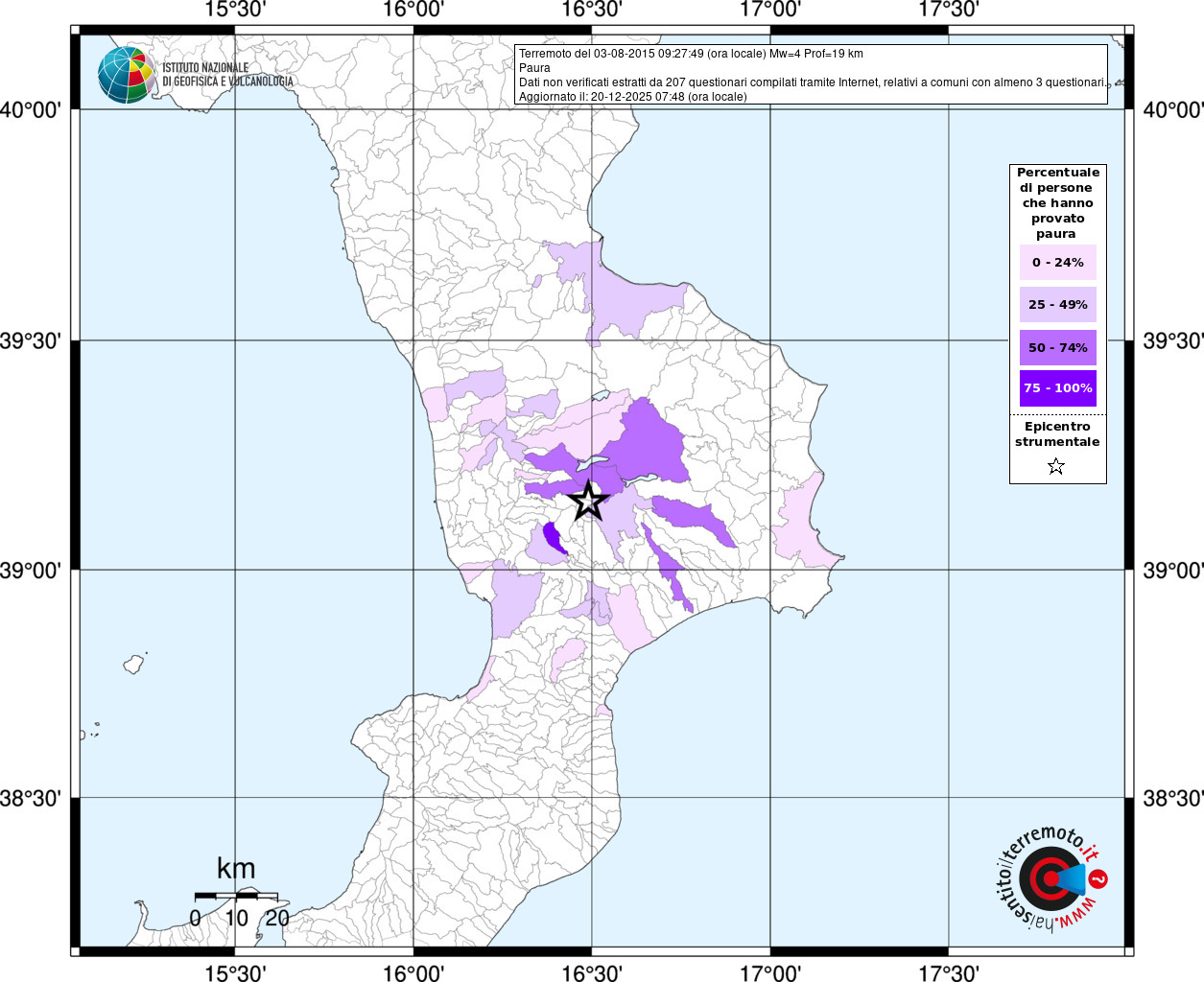Click the dark purple municipality southwest of epicenter
This screenshot has height=982, width=1204.
click(553, 537)
